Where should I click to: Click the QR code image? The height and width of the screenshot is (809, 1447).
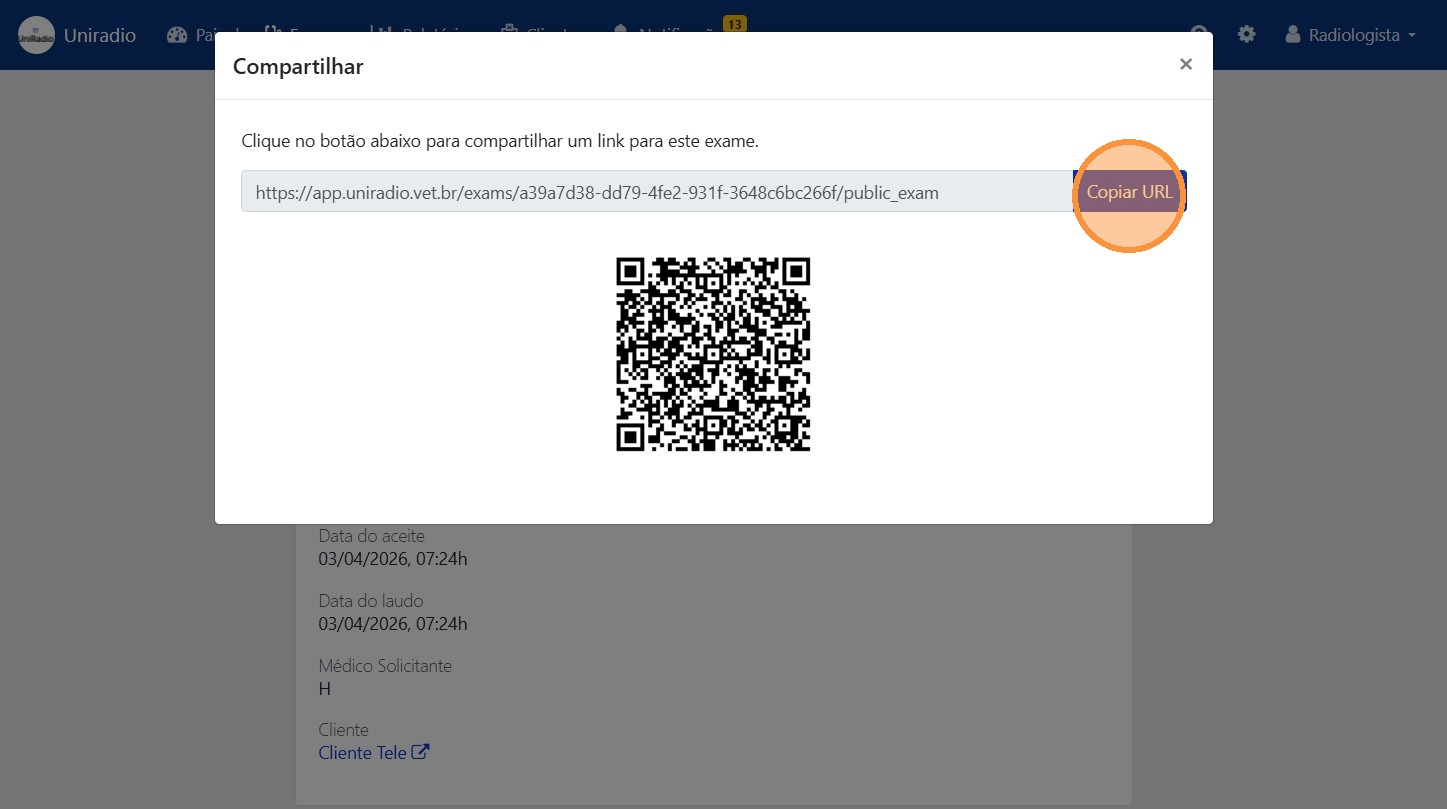(712, 355)
